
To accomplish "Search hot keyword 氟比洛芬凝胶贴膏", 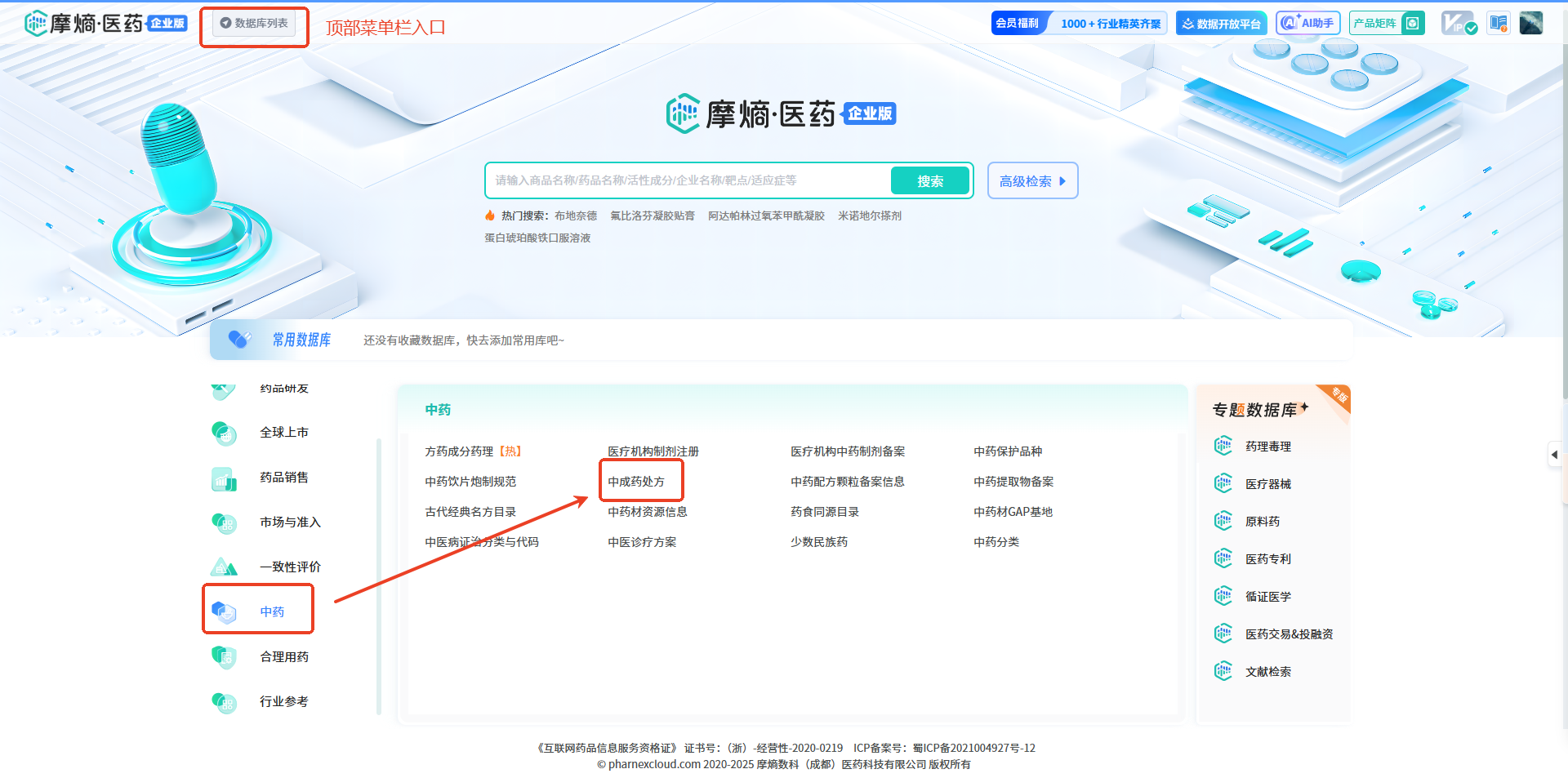I will click(653, 216).
